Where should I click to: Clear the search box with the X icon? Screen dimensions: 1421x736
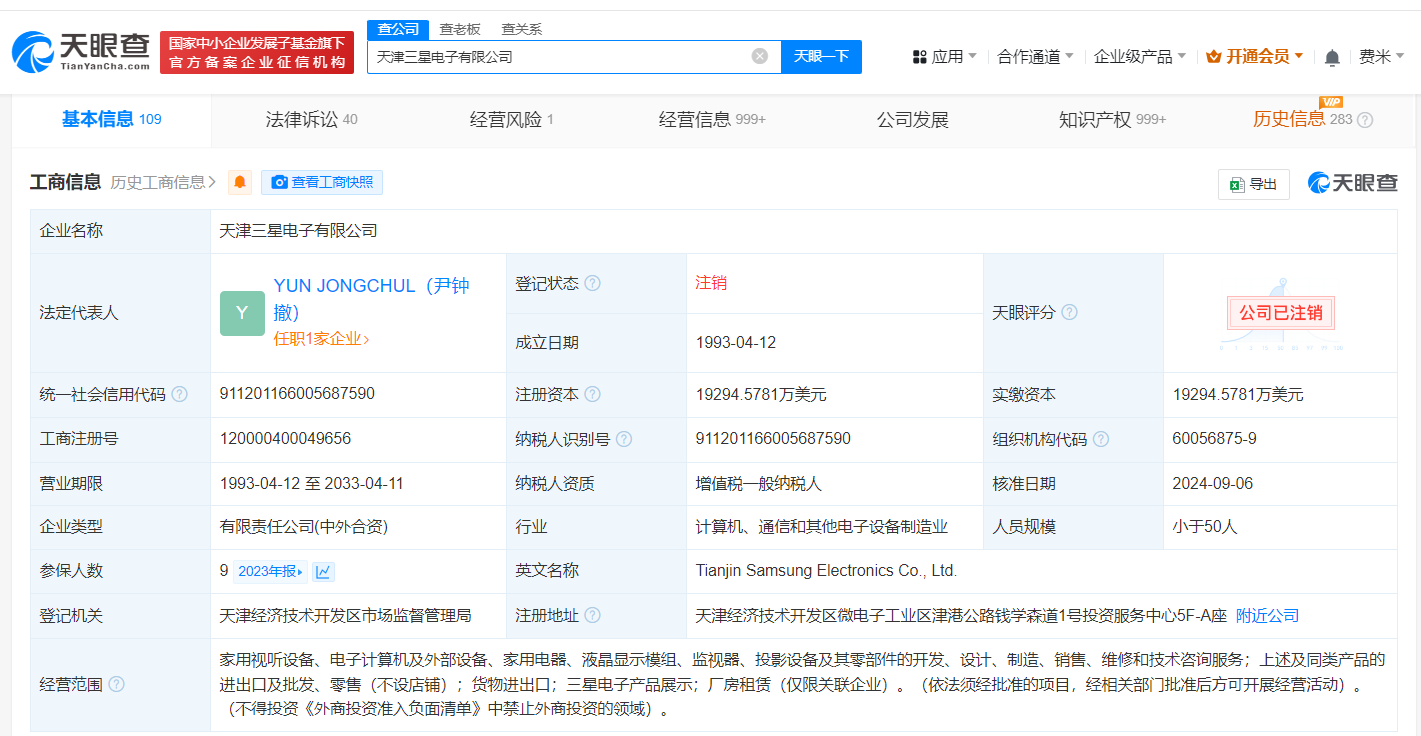coord(760,56)
